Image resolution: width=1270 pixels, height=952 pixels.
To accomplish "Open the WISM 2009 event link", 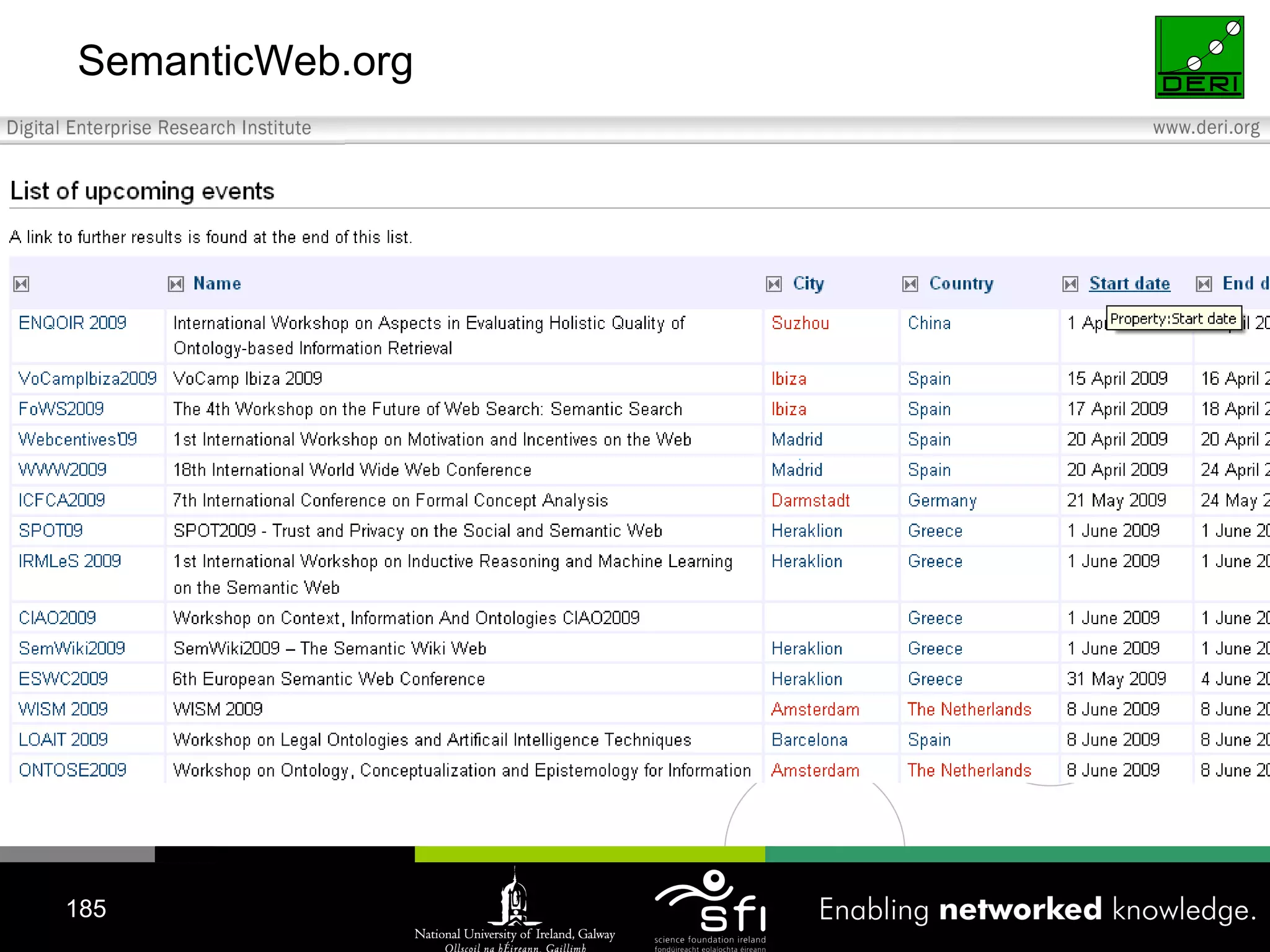I will [x=63, y=709].
